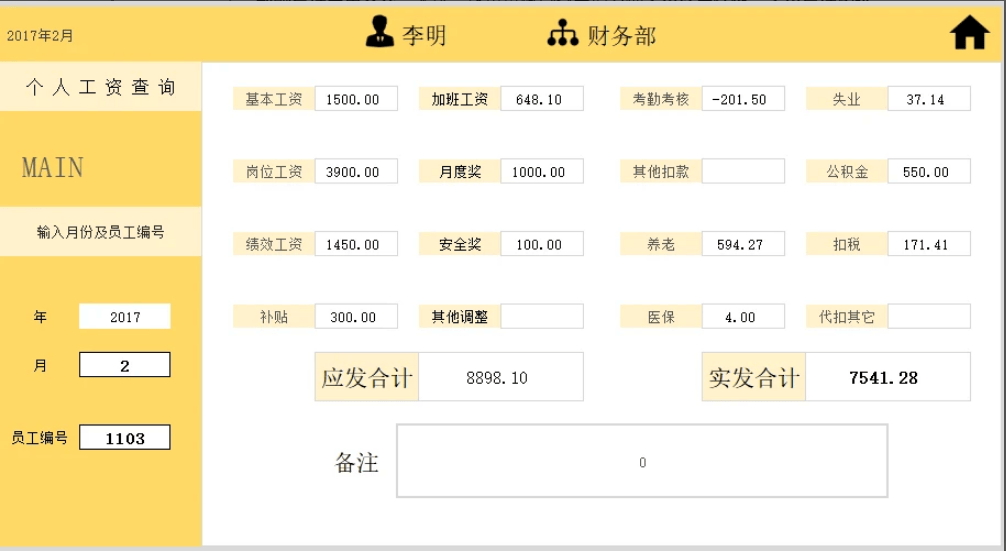This screenshot has width=1006, height=551.
Task: Select the 基本工资 value 1500.00
Action: (x=356, y=99)
